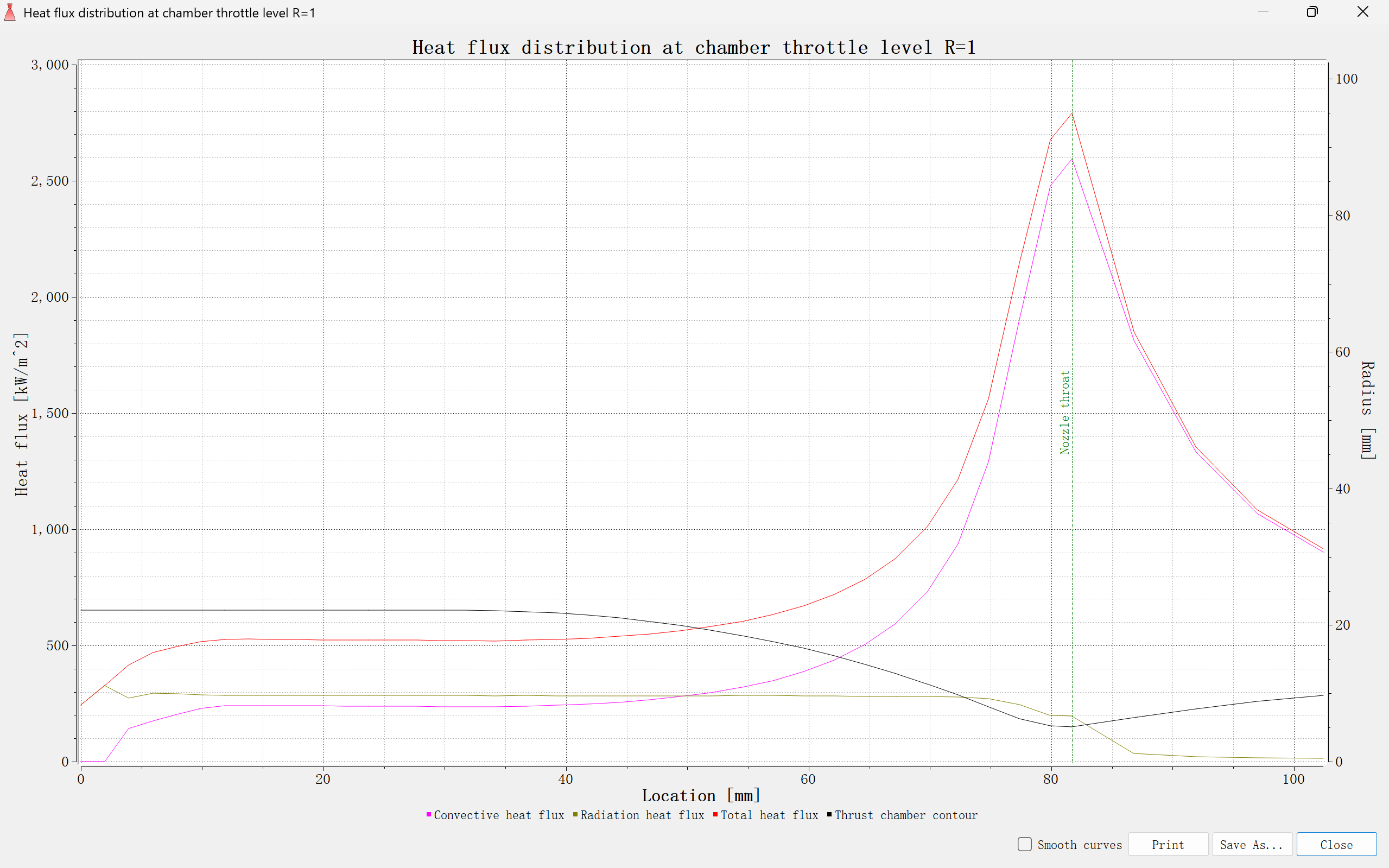
Task: Click the Location axis label
Action: pos(700,795)
